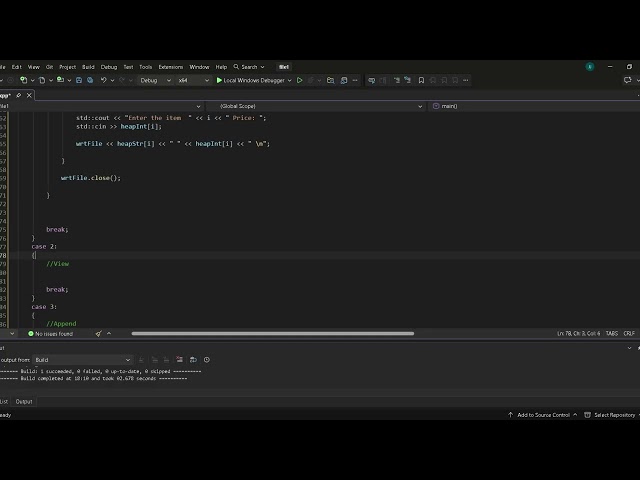The height and width of the screenshot is (480, 640).
Task: Click the send feedback icon at top right
Action: (x=628, y=80)
